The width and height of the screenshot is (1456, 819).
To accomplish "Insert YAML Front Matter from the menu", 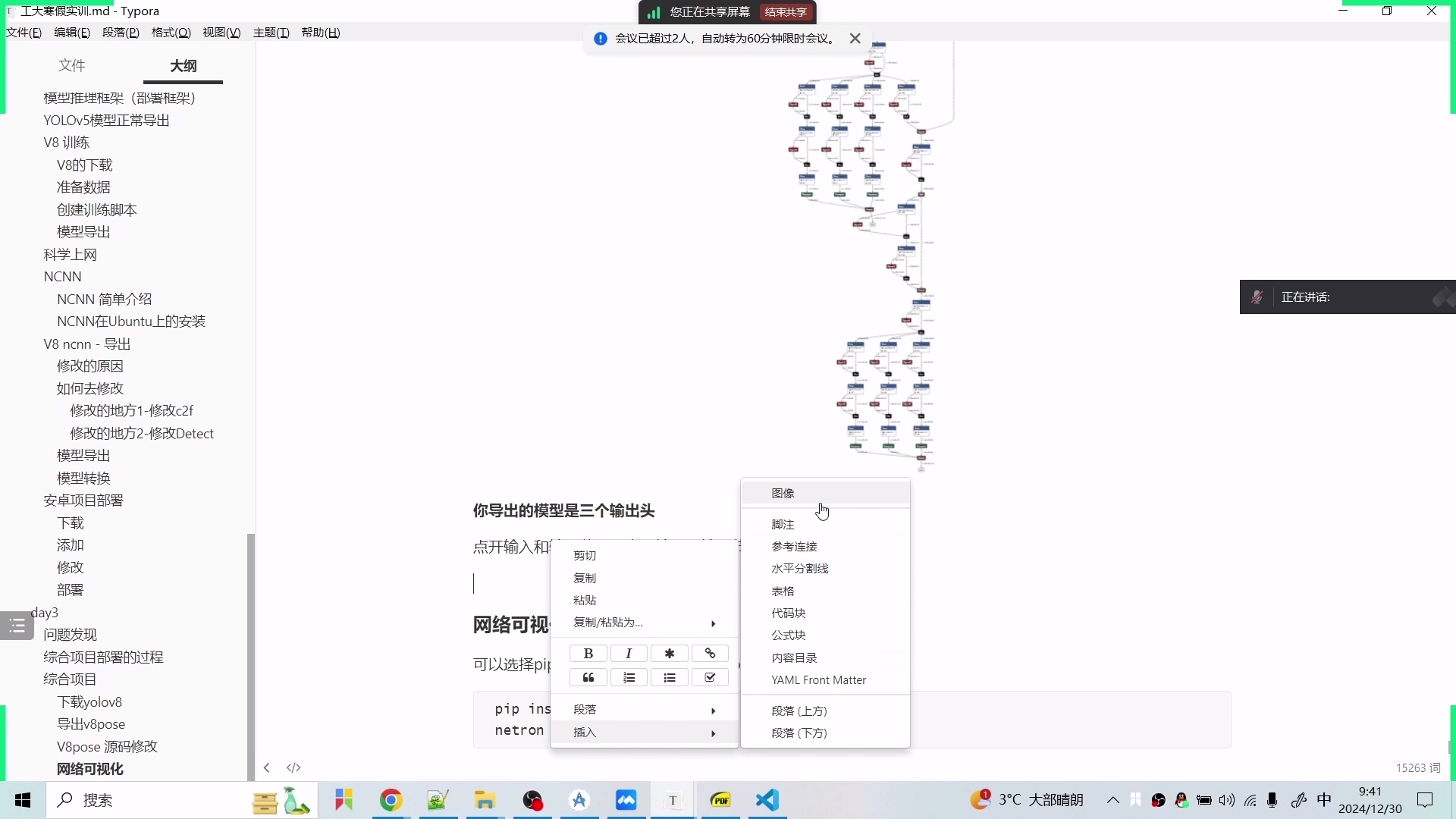I will click(x=818, y=679).
